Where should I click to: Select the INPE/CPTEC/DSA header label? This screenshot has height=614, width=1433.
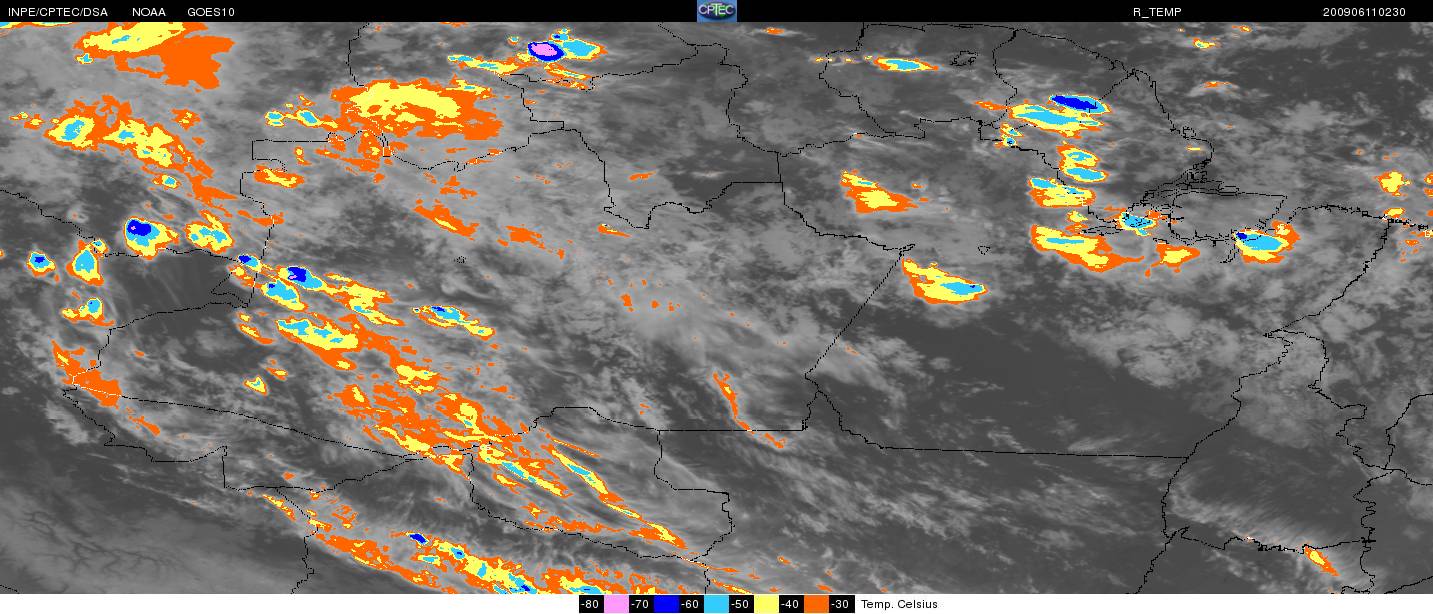(x=57, y=12)
